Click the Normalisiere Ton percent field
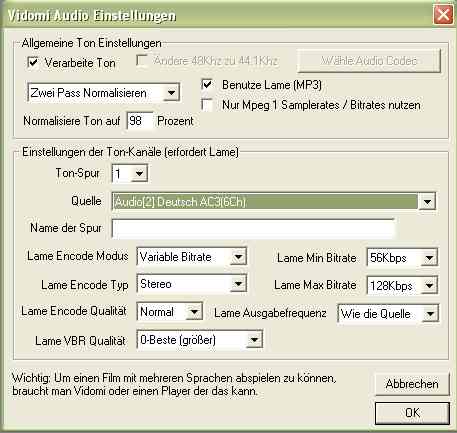 tap(140, 121)
